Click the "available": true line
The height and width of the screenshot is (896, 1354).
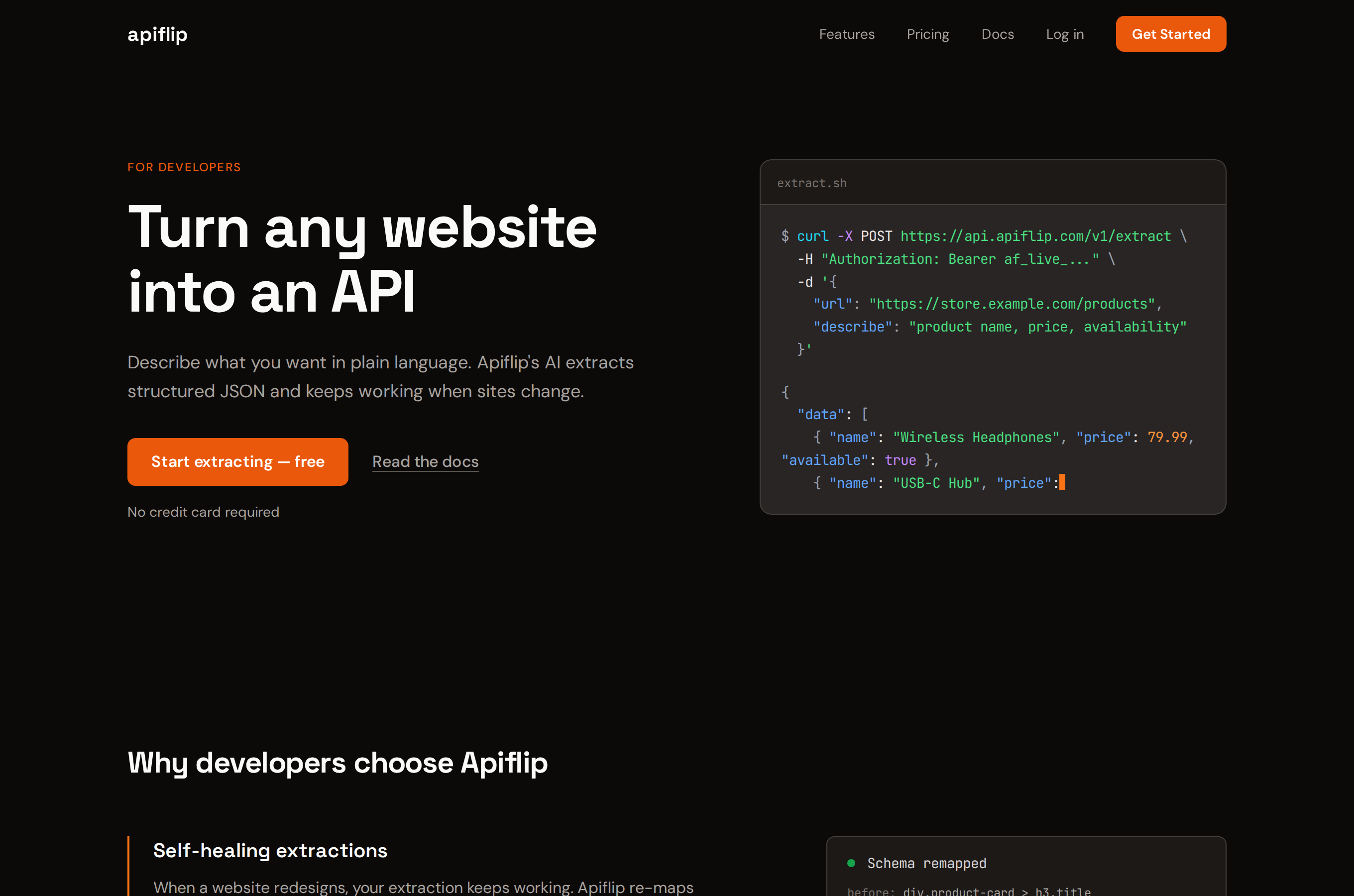pyautogui.click(x=860, y=460)
